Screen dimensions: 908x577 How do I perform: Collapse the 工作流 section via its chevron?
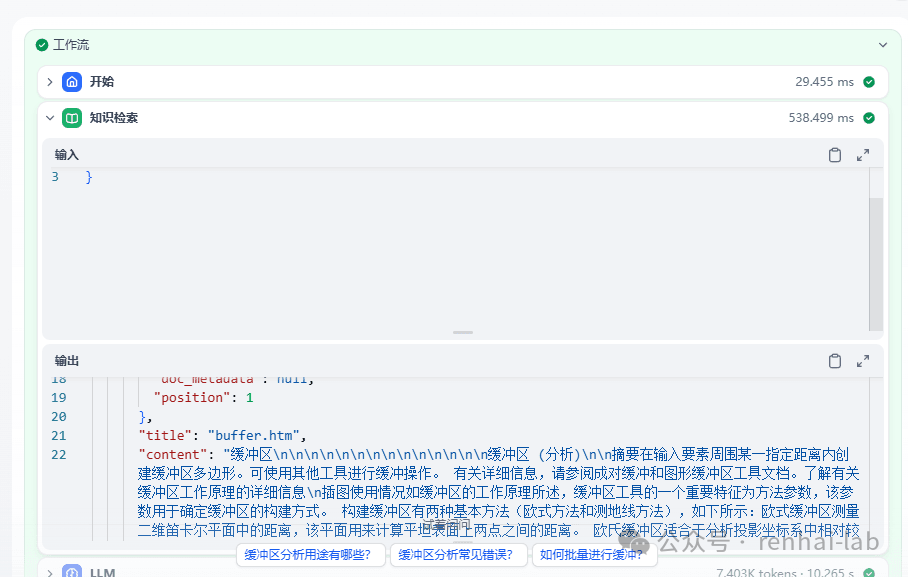click(881, 44)
